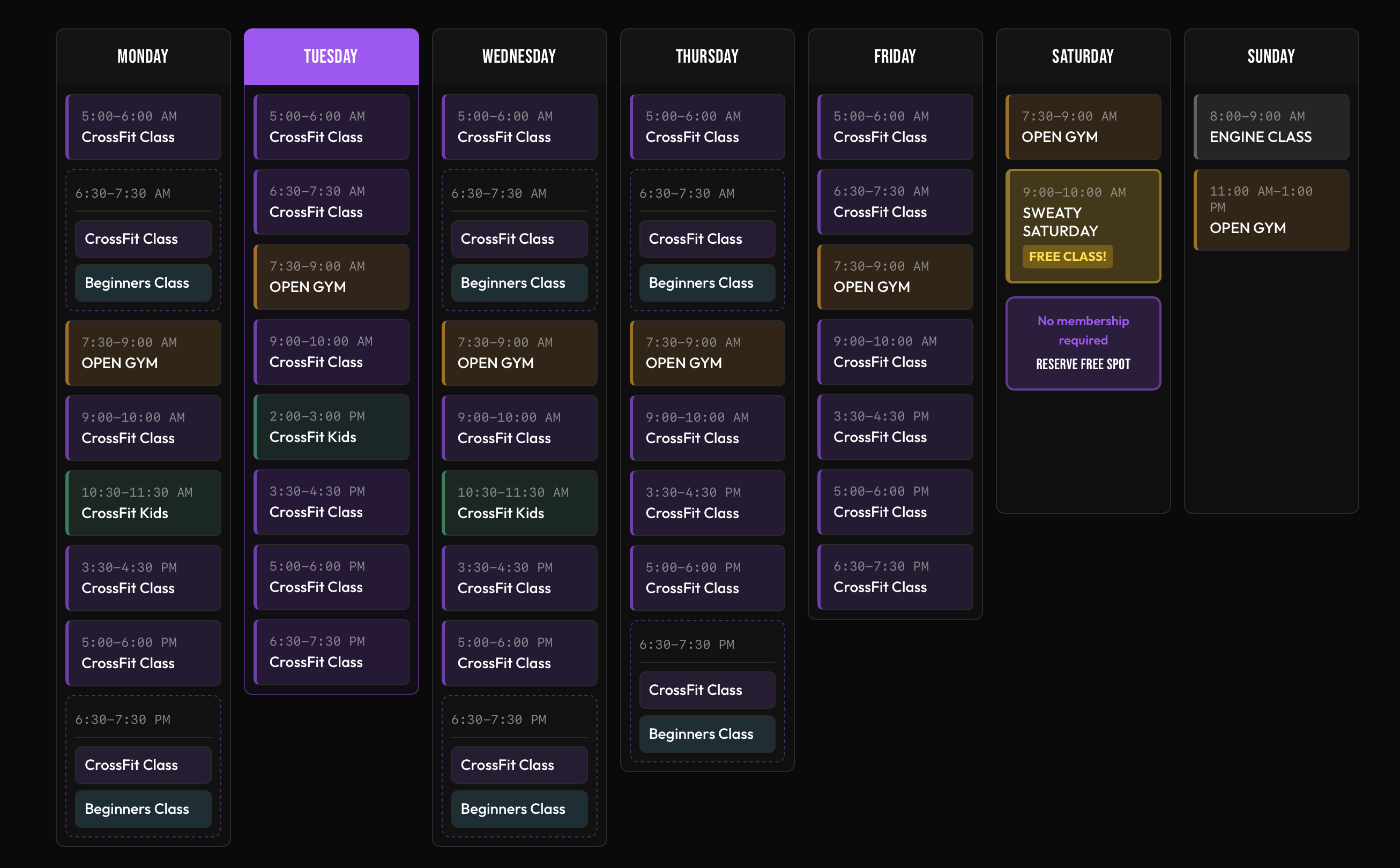
Task: Click Reserve Free Spot button
Action: tap(1083, 364)
